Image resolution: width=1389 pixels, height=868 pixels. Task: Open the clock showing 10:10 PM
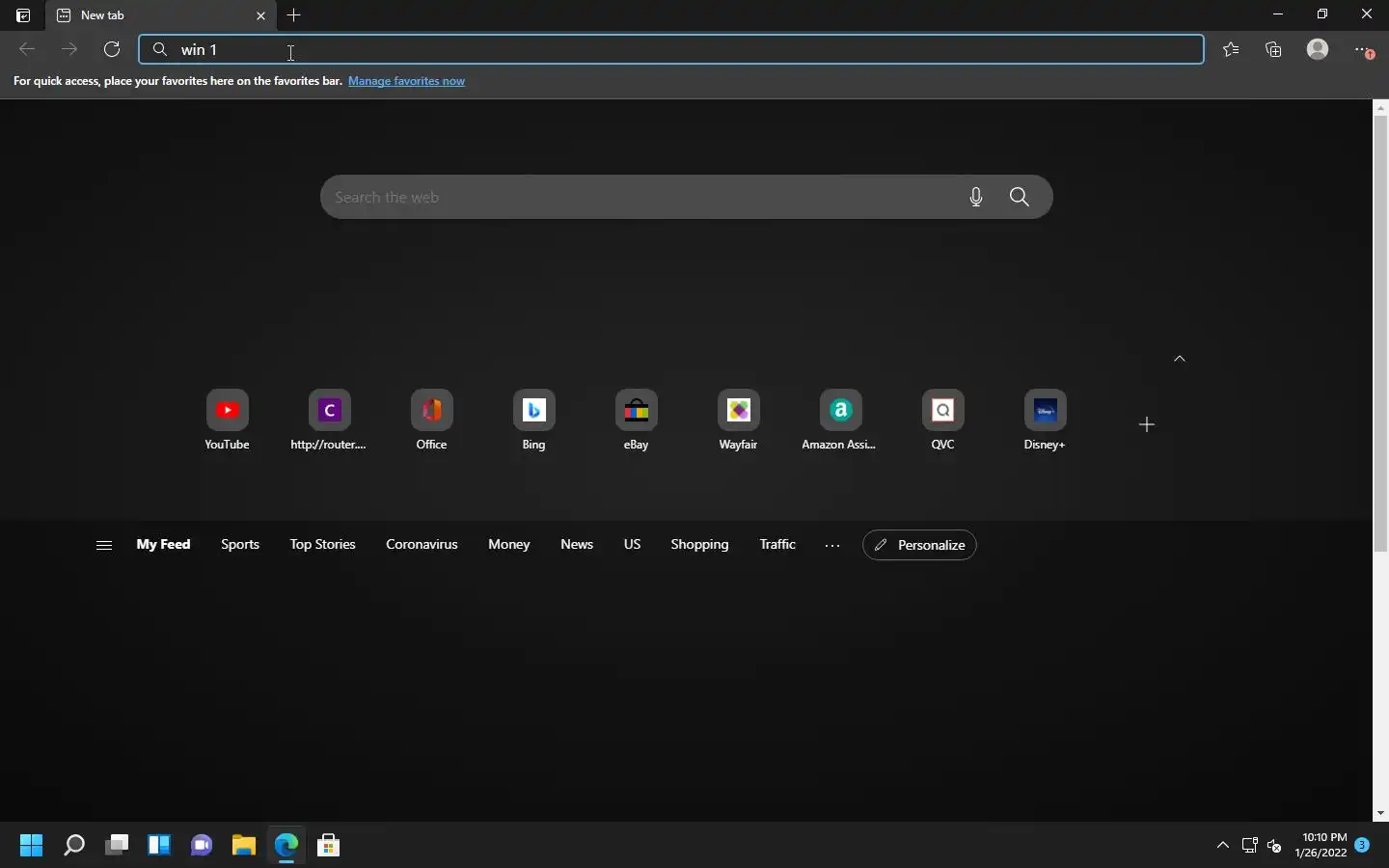click(1321, 845)
